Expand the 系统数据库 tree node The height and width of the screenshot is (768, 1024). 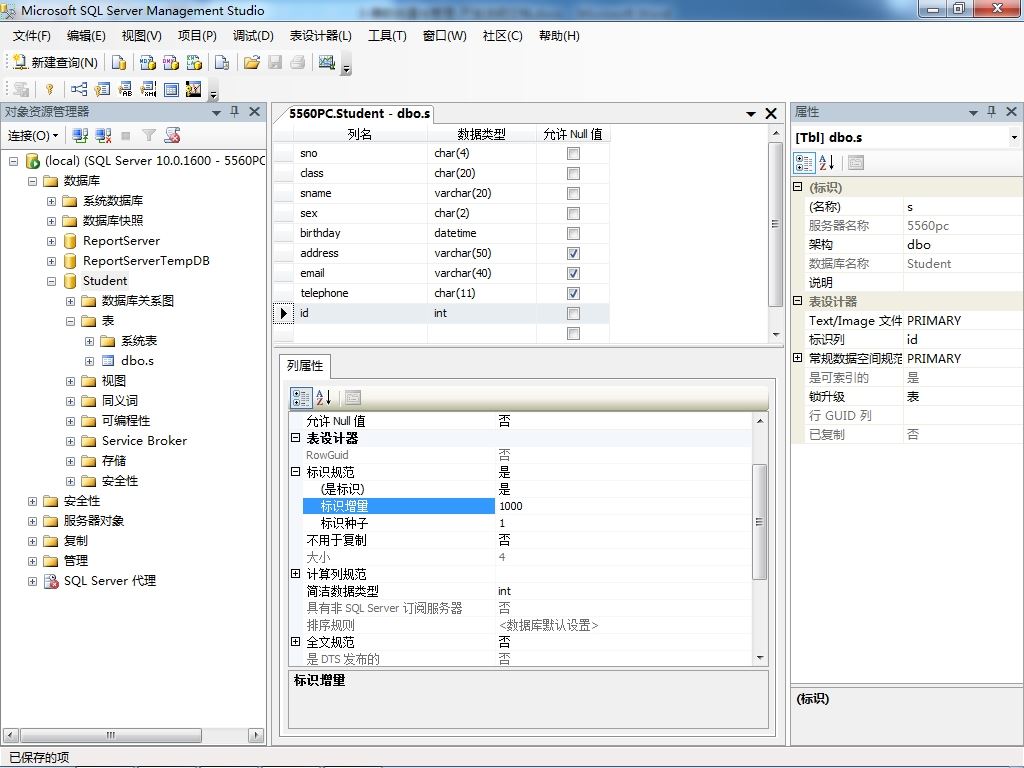click(x=51, y=201)
